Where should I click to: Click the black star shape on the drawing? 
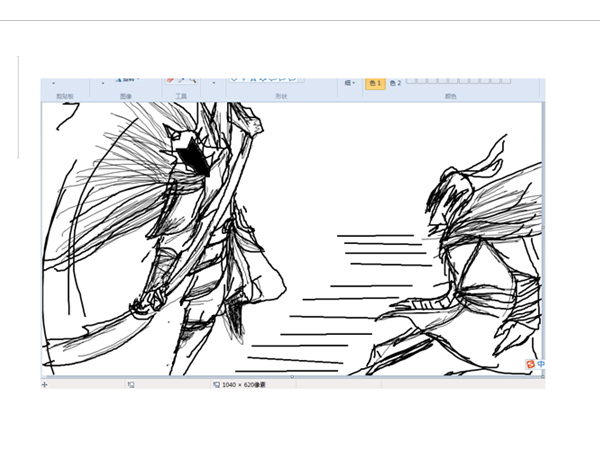click(192, 157)
